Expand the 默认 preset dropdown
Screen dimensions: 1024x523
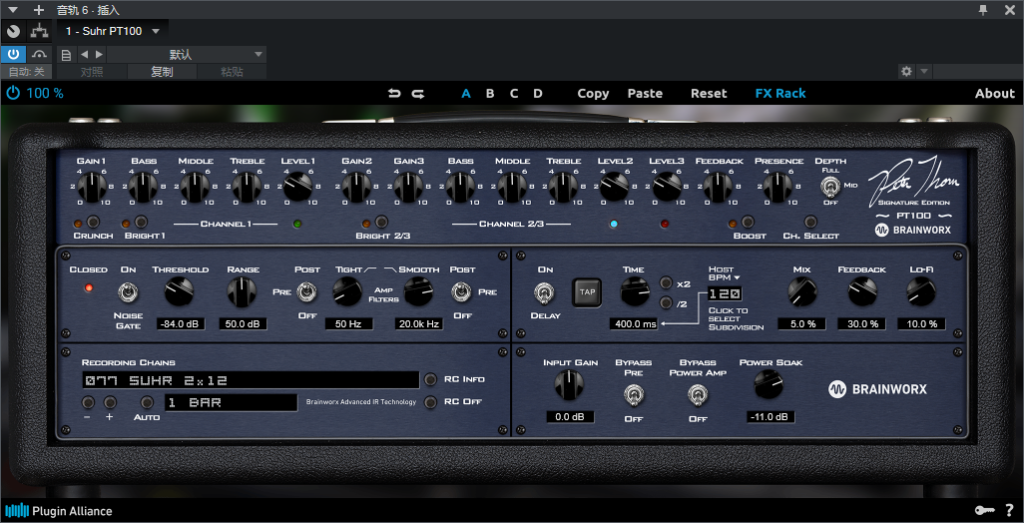[x=259, y=54]
